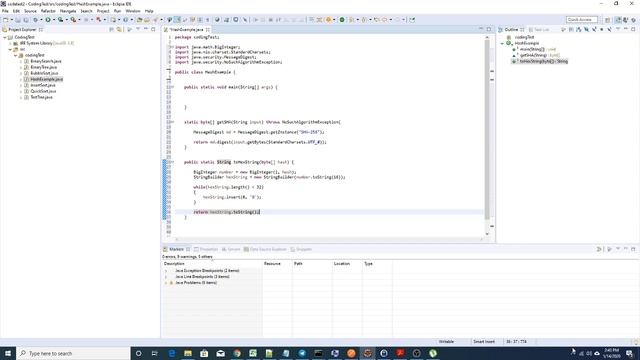Click the Save All toolbar icon
The height and width of the screenshot is (360, 640).
pyautogui.click(x=26, y=20)
